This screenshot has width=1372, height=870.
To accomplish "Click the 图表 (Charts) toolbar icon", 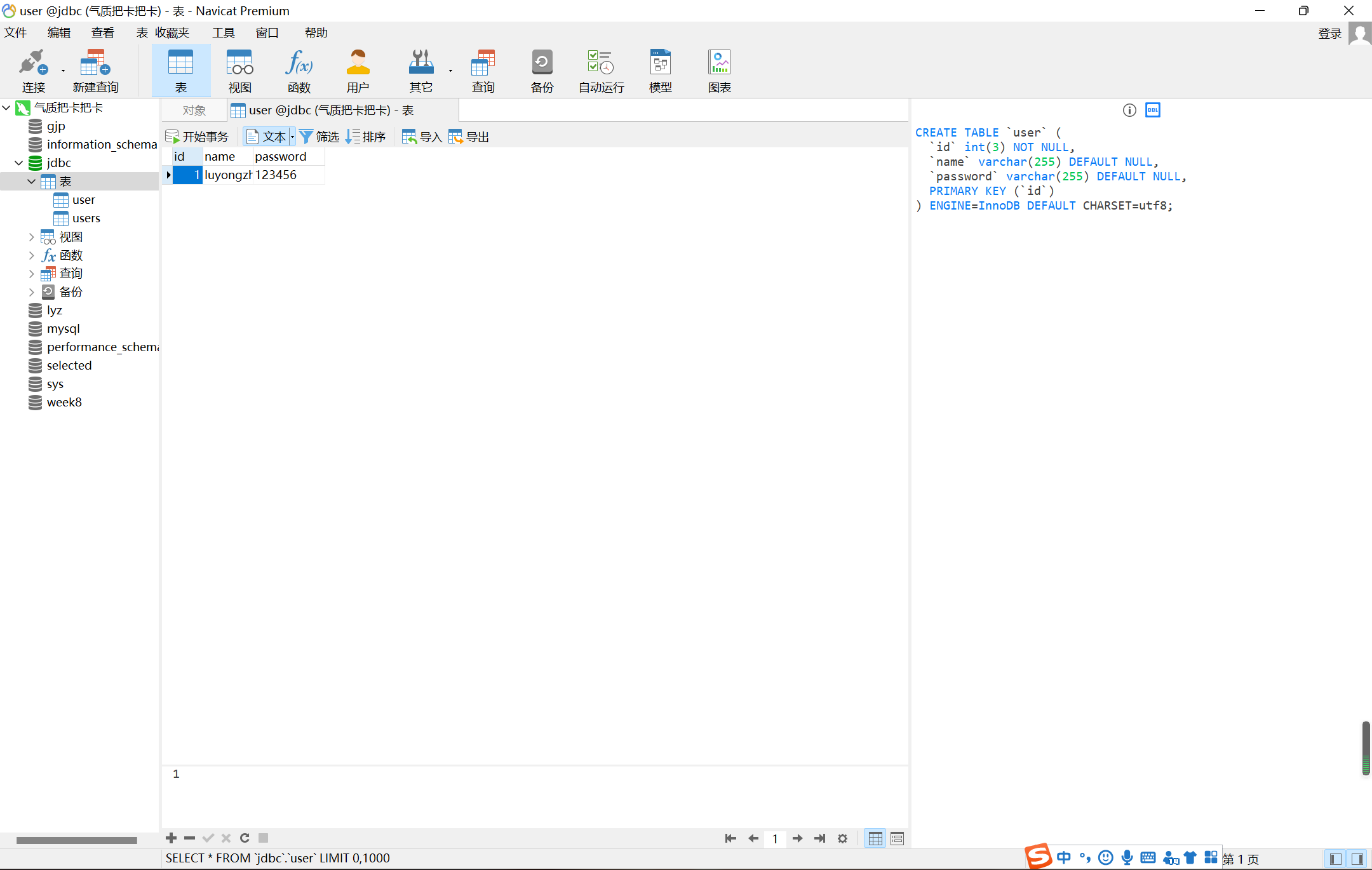I will point(718,69).
